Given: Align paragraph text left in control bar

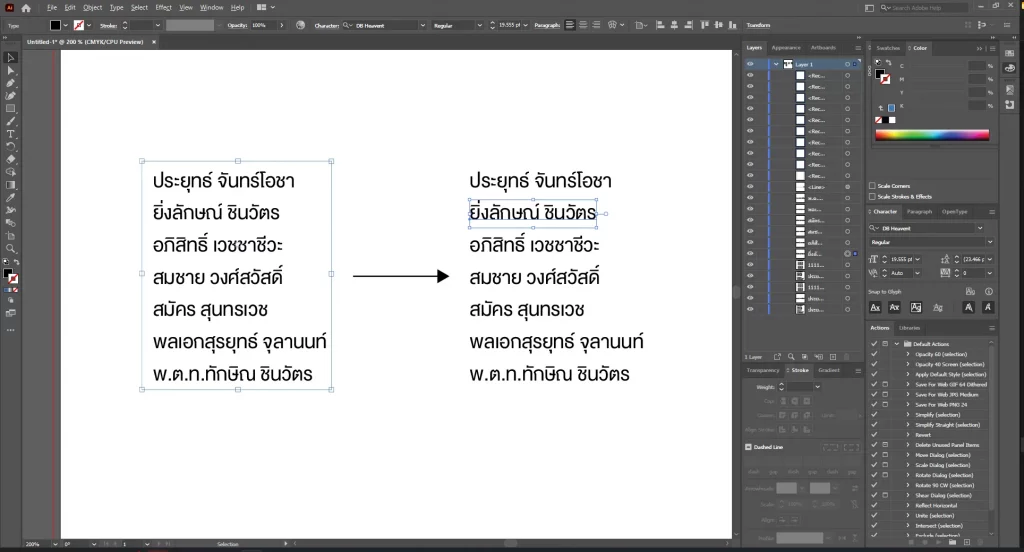Looking at the screenshot, I should pyautogui.click(x=569, y=25).
